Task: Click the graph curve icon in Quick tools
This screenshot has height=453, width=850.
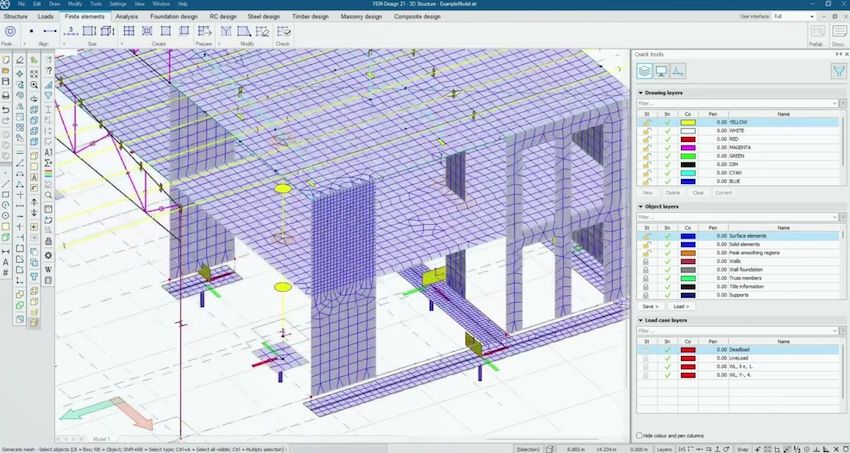Action: [x=678, y=70]
